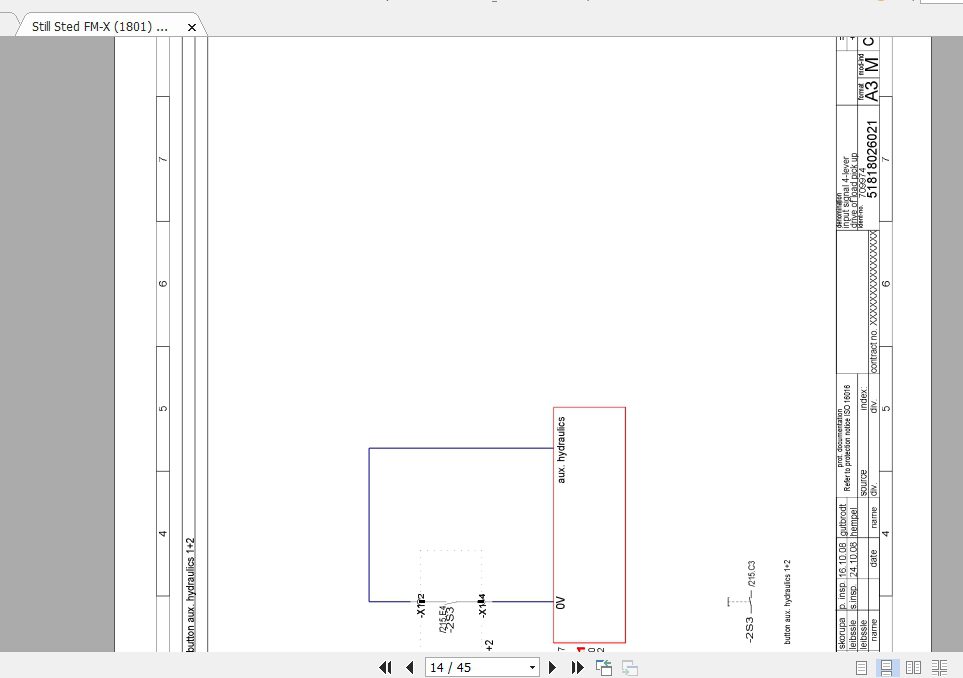Go to the previous page

[x=409, y=667]
